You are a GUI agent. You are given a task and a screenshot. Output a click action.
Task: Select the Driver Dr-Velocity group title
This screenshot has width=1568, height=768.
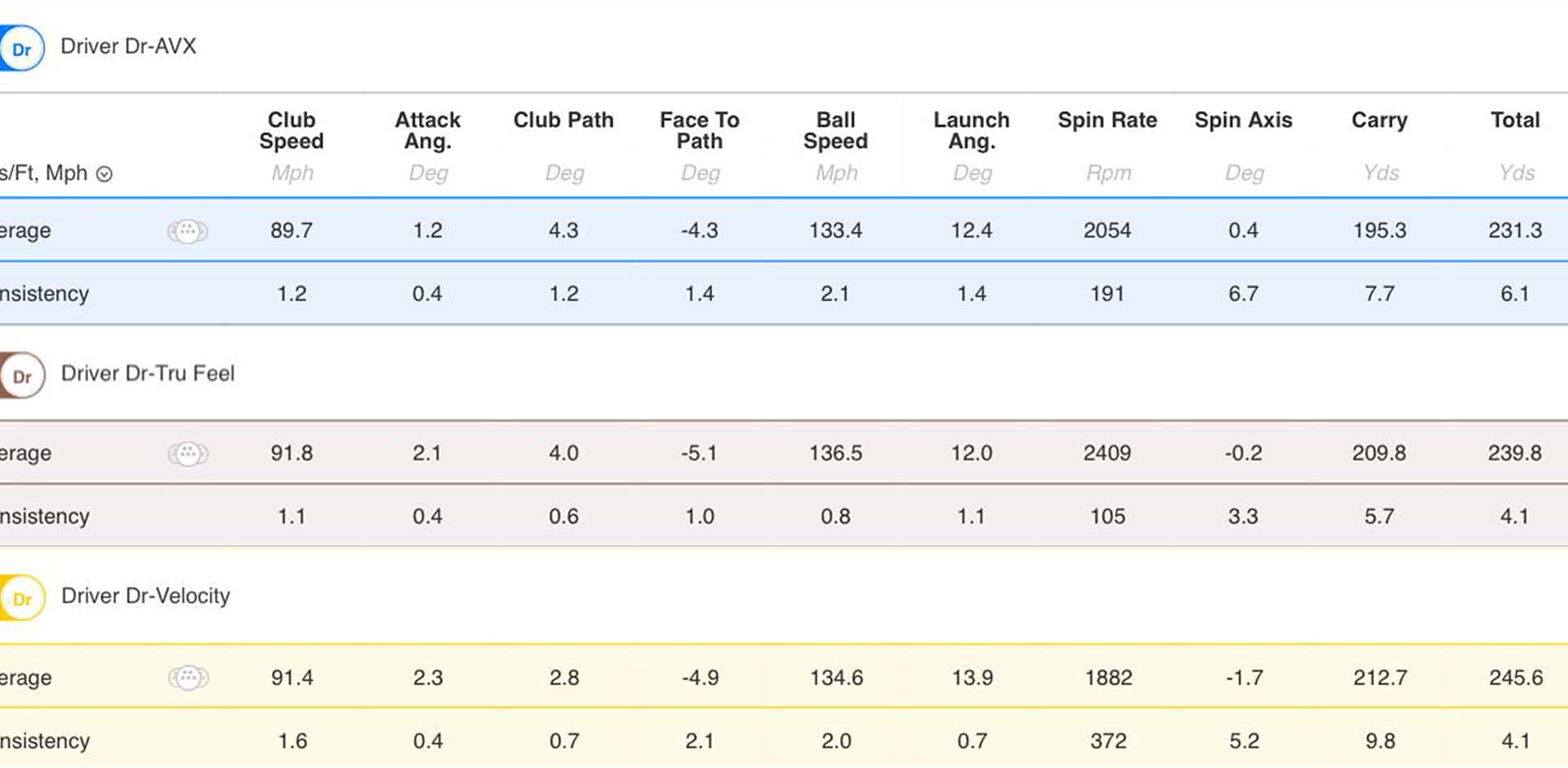tap(145, 596)
